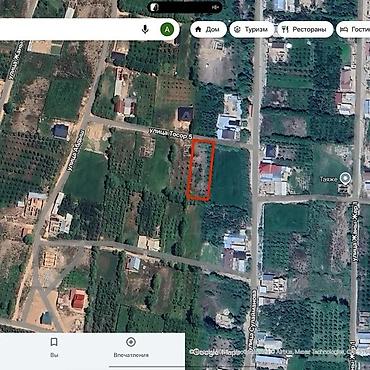Tap the Таяже place marker pin
The width and height of the screenshot is (370, 370).
[345, 179]
